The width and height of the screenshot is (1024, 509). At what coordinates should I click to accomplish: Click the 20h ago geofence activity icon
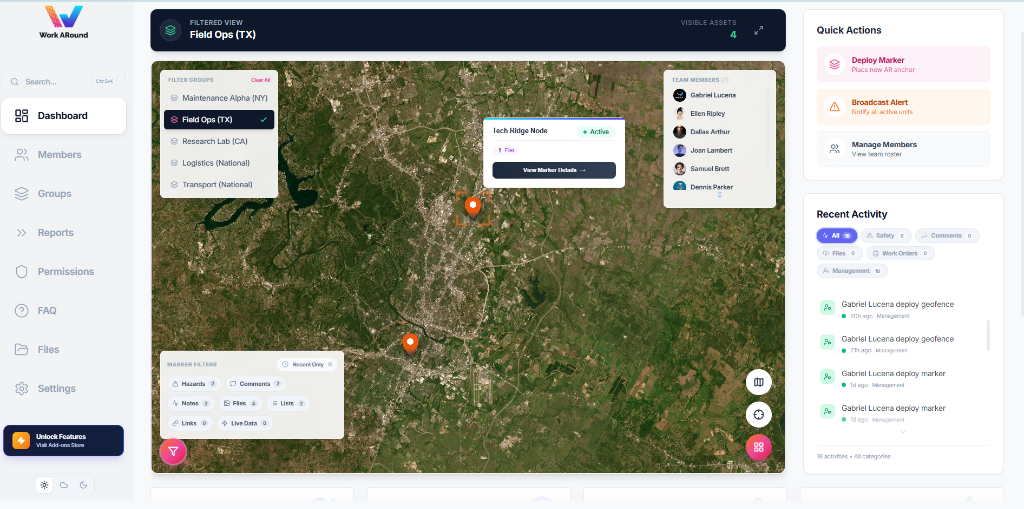(x=827, y=307)
